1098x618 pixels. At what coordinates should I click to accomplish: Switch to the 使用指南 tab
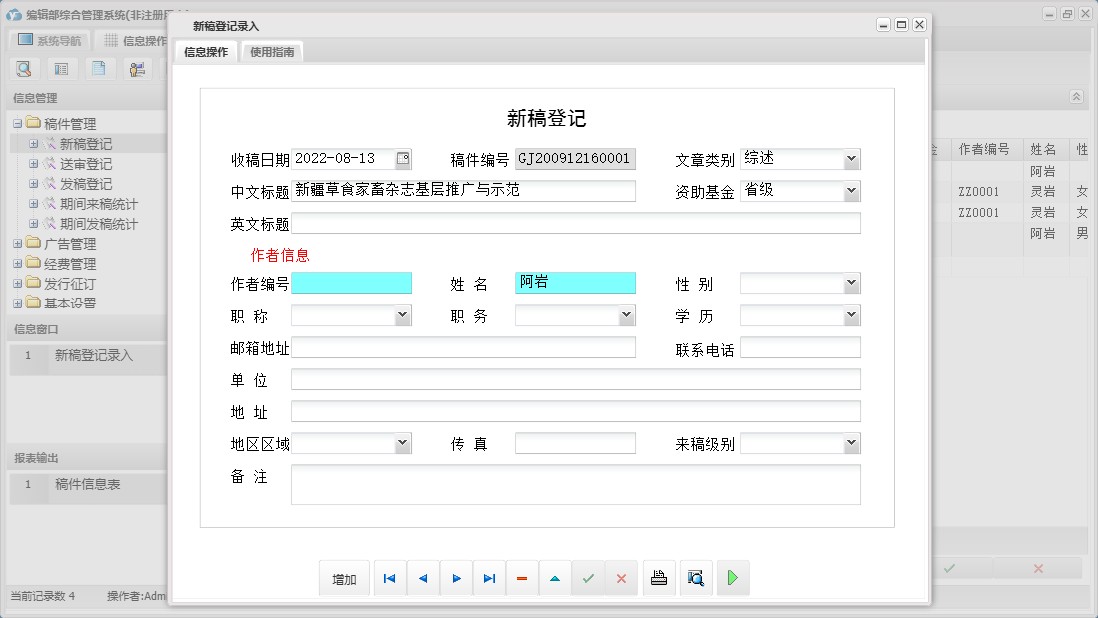point(270,52)
